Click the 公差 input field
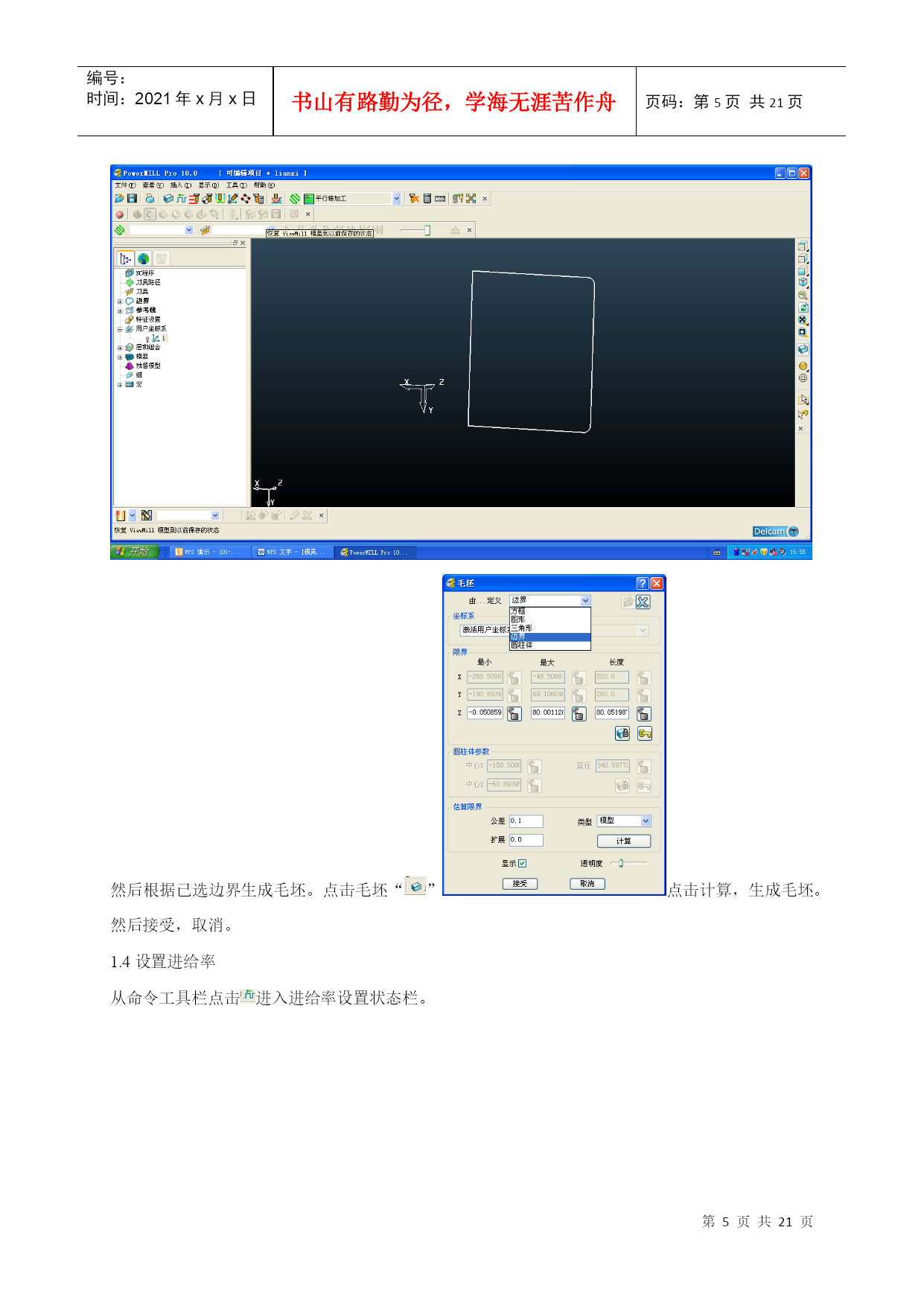Viewport: 924px width, 1306px height. click(x=526, y=821)
